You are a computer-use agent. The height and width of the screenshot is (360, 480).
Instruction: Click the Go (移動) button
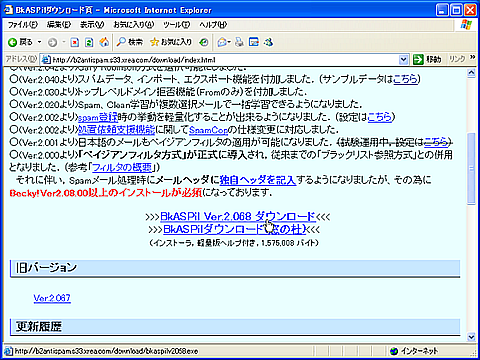(x=427, y=60)
